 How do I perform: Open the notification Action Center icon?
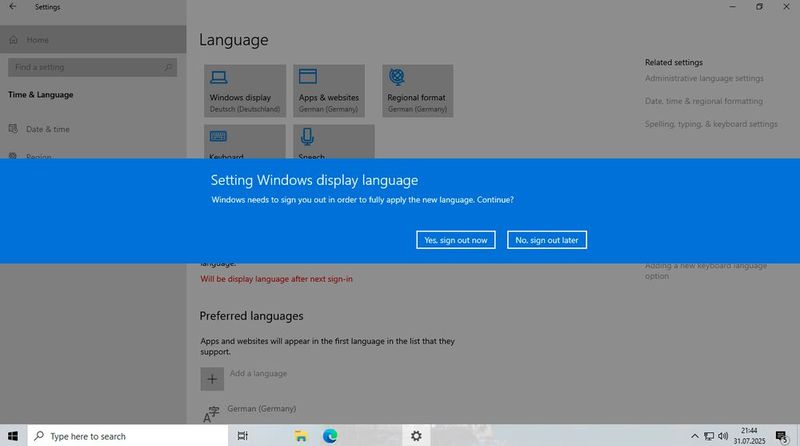(x=782, y=436)
